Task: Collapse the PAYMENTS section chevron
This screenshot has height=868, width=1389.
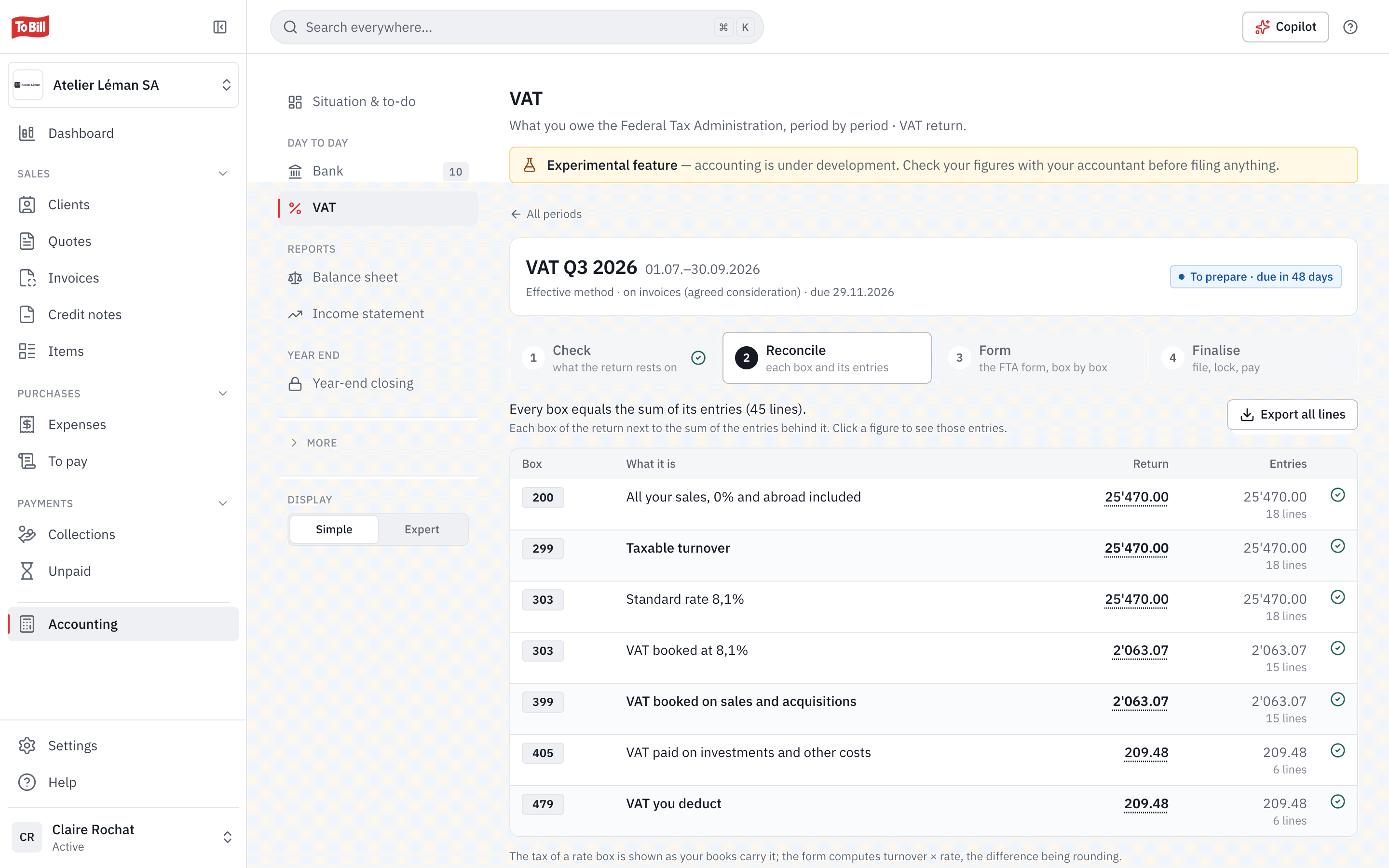Action: click(223, 503)
